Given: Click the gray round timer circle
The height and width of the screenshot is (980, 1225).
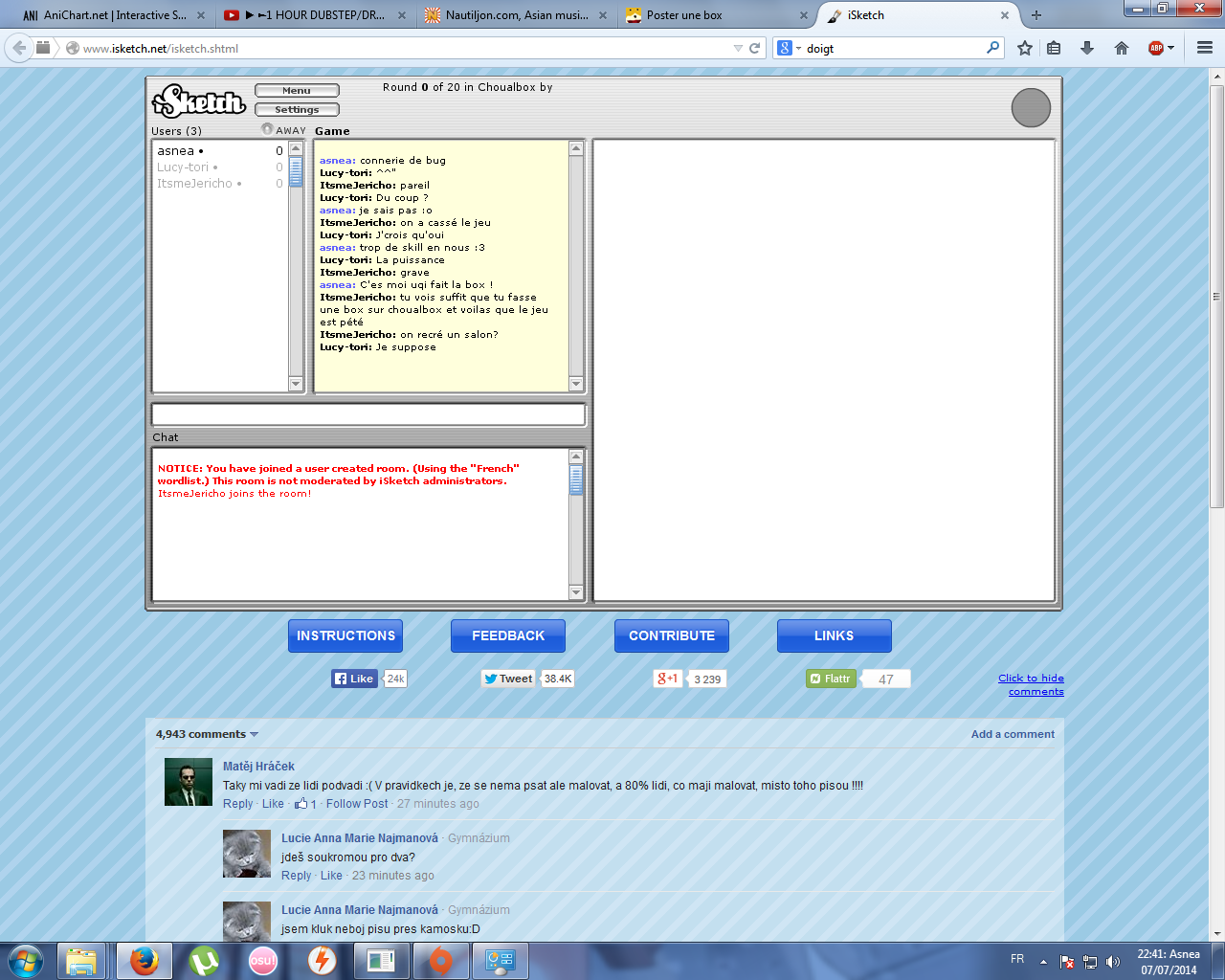Looking at the screenshot, I should (1031, 107).
